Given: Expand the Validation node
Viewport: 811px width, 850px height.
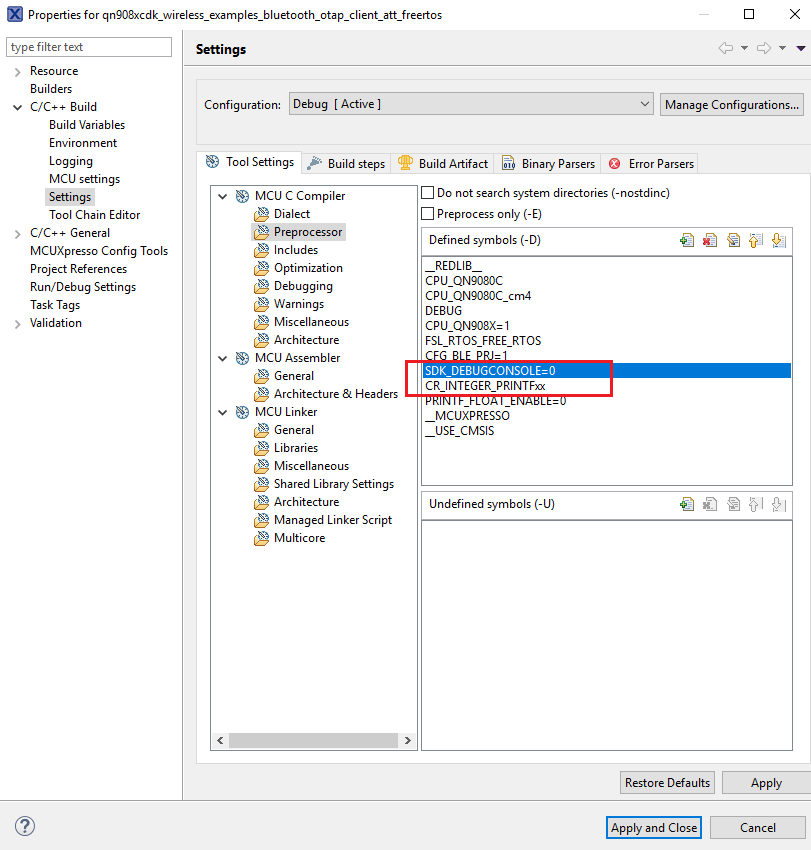Looking at the screenshot, I should [x=17, y=324].
